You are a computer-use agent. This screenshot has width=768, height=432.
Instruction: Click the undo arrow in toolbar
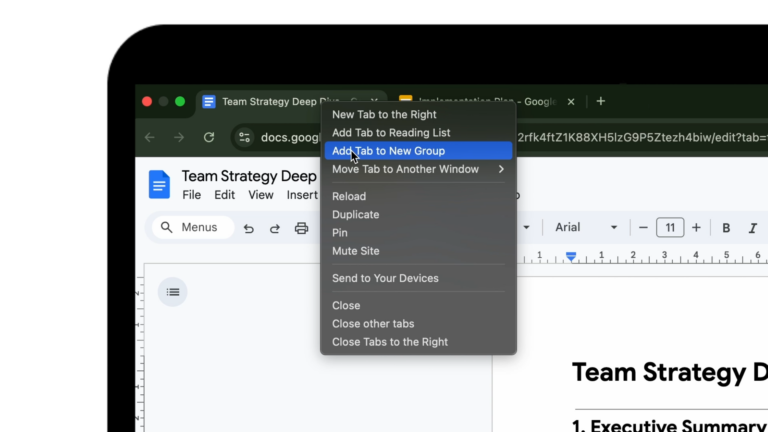(249, 228)
